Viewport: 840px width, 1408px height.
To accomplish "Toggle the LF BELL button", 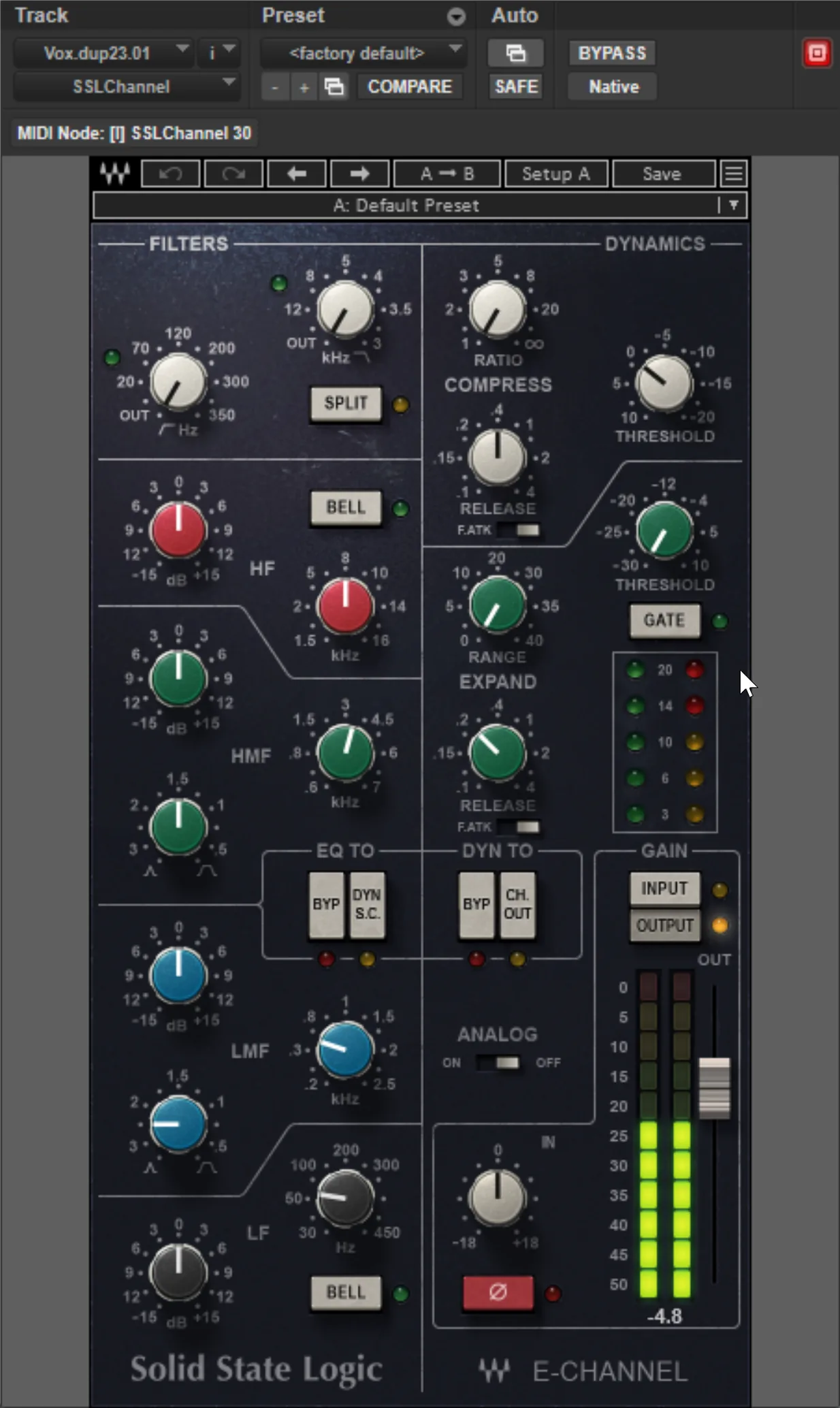I will [x=346, y=1293].
